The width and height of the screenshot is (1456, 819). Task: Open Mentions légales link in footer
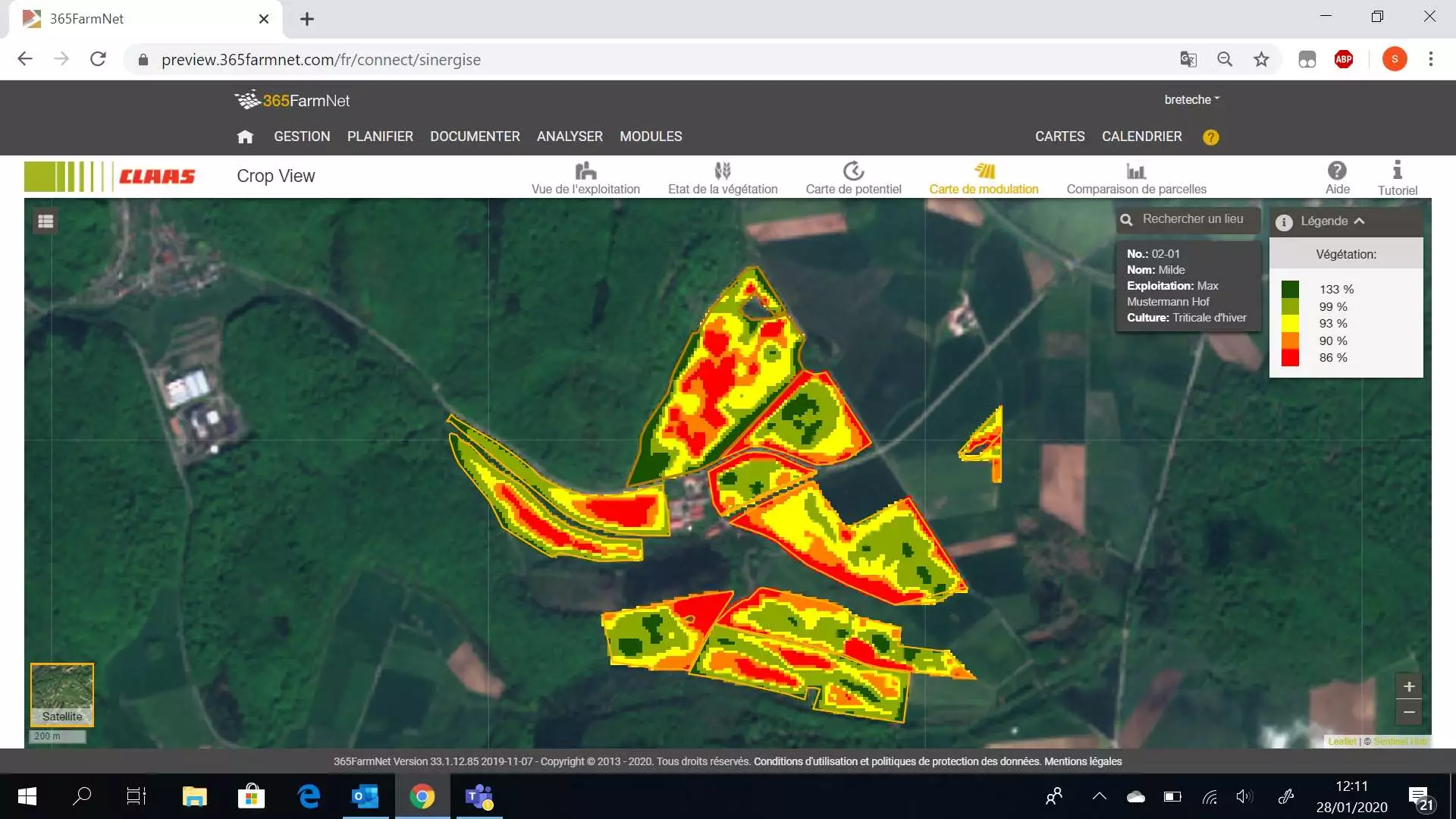[x=1083, y=761]
